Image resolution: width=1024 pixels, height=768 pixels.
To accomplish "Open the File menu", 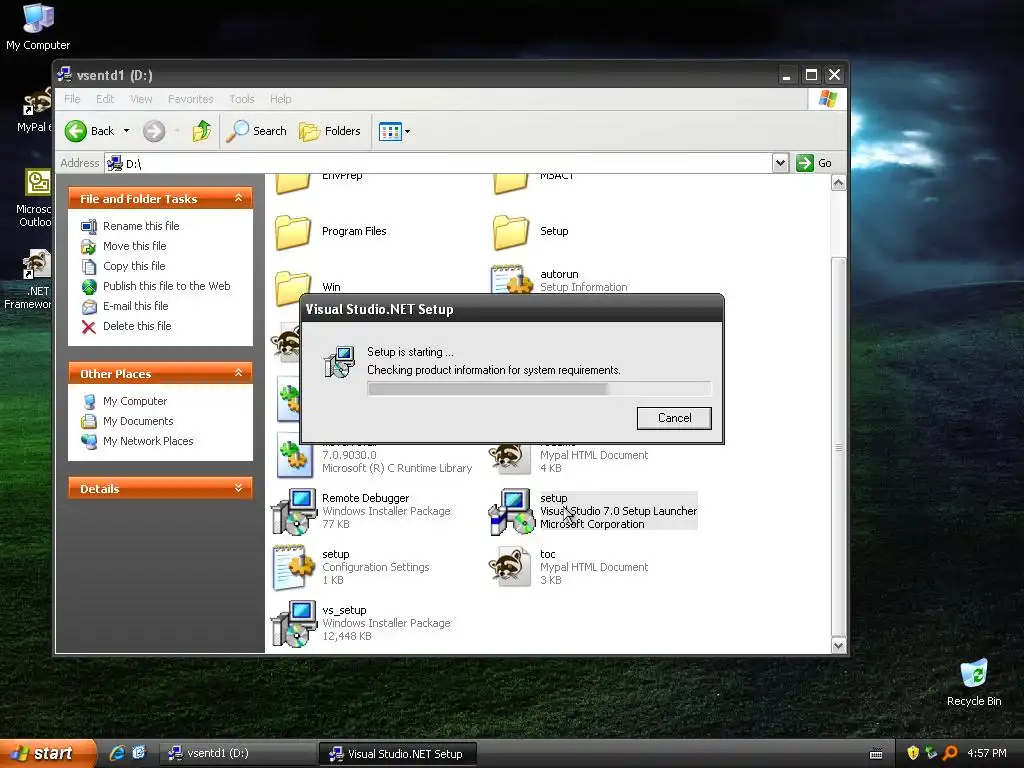I will click(x=72, y=99).
